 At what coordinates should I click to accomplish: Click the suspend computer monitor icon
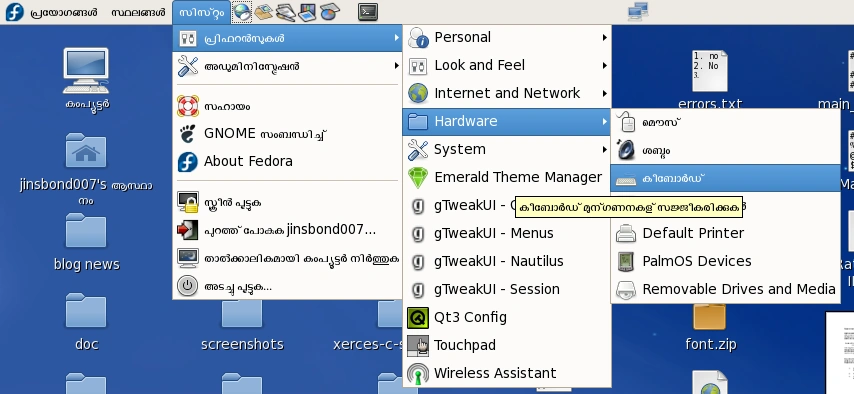coord(188,258)
